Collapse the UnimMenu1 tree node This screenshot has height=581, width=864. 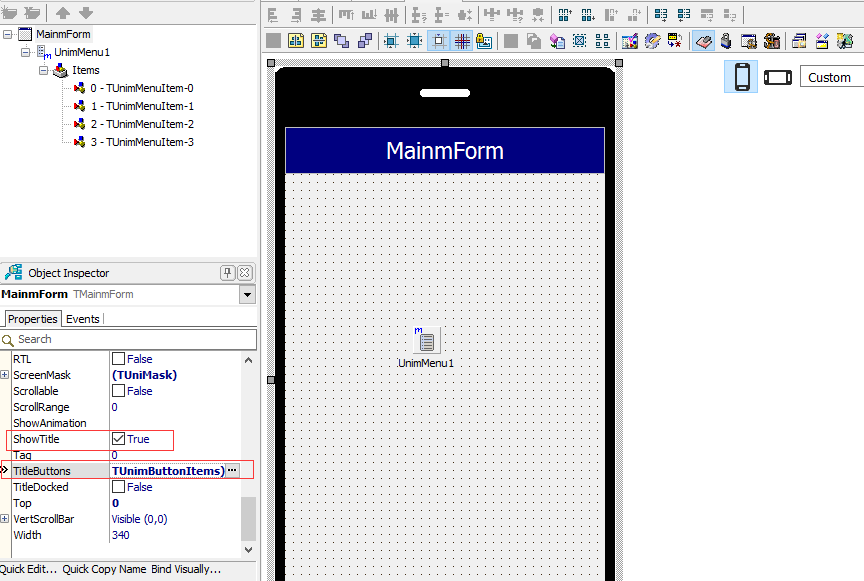tap(25, 52)
